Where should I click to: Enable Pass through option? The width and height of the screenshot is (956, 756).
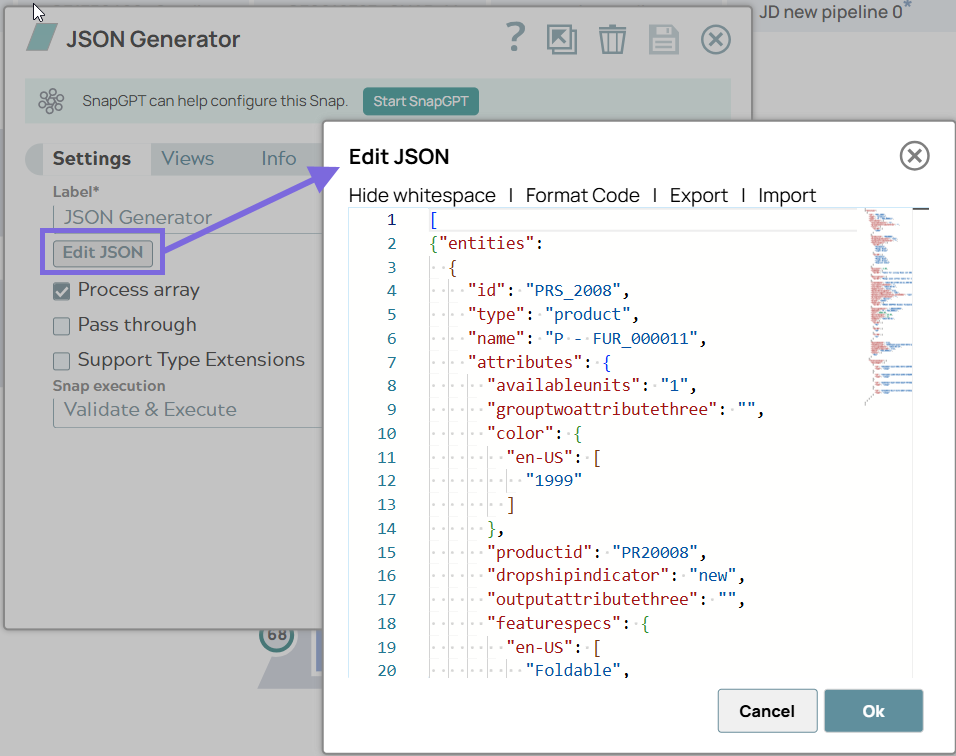(x=61, y=324)
